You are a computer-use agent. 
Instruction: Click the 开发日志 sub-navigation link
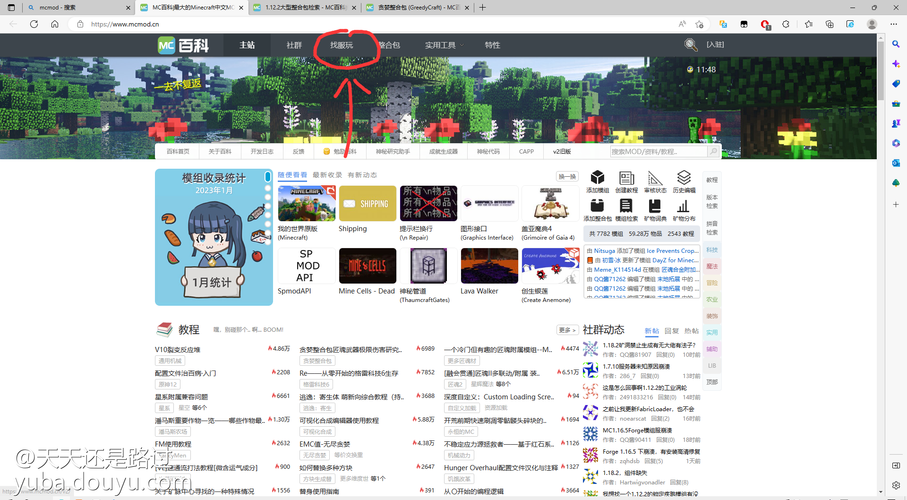pyautogui.click(x=262, y=151)
